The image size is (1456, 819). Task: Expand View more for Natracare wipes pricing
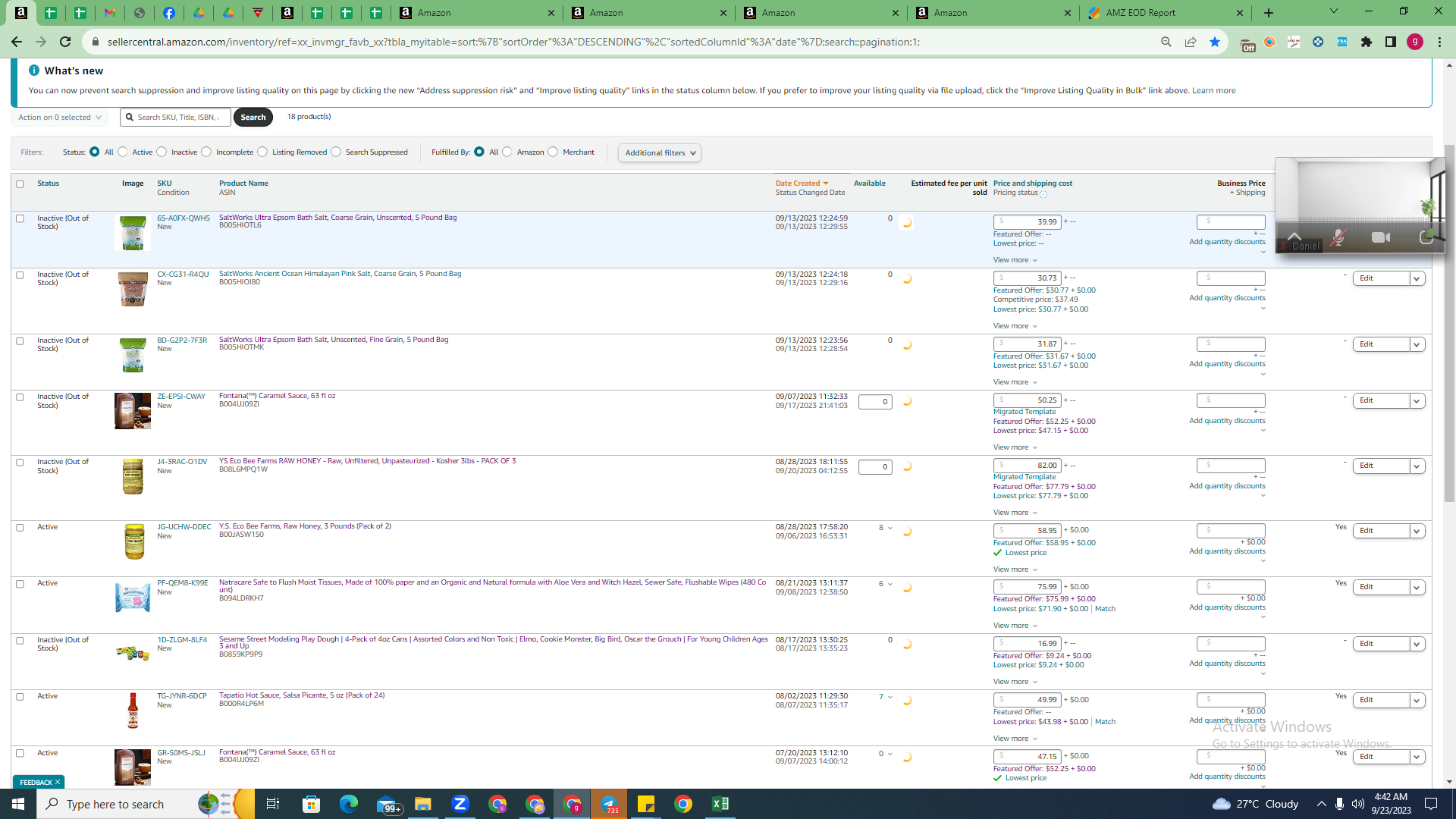pyautogui.click(x=1015, y=626)
